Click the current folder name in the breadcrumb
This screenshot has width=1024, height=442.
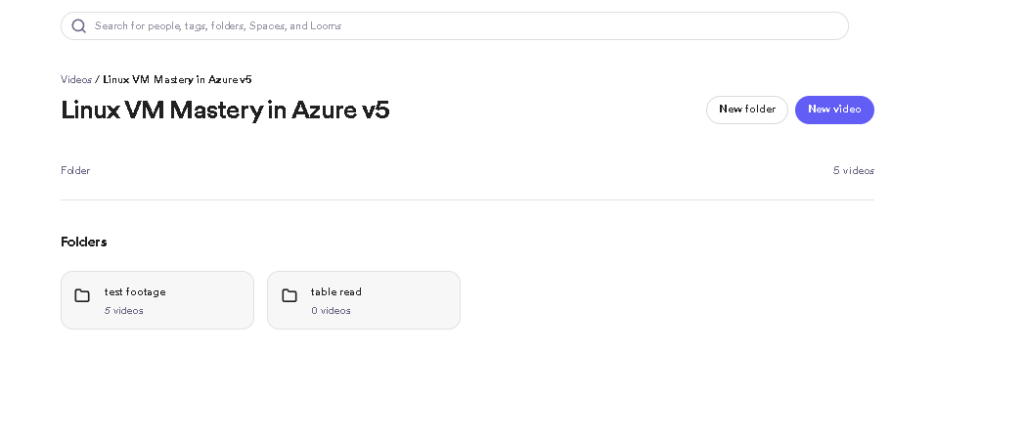coord(177,80)
